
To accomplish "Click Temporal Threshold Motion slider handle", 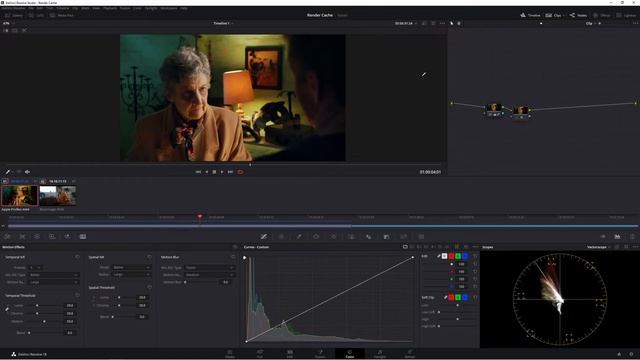I will (44, 321).
